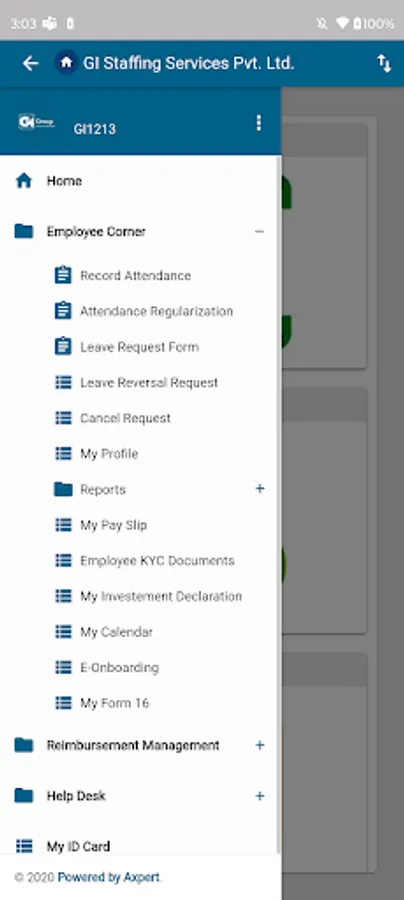Open Record Attendance
The height and width of the screenshot is (900, 404).
(x=135, y=276)
